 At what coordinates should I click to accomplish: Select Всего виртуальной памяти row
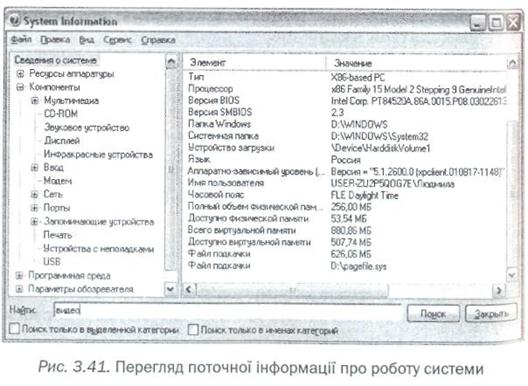pyautogui.click(x=347, y=230)
